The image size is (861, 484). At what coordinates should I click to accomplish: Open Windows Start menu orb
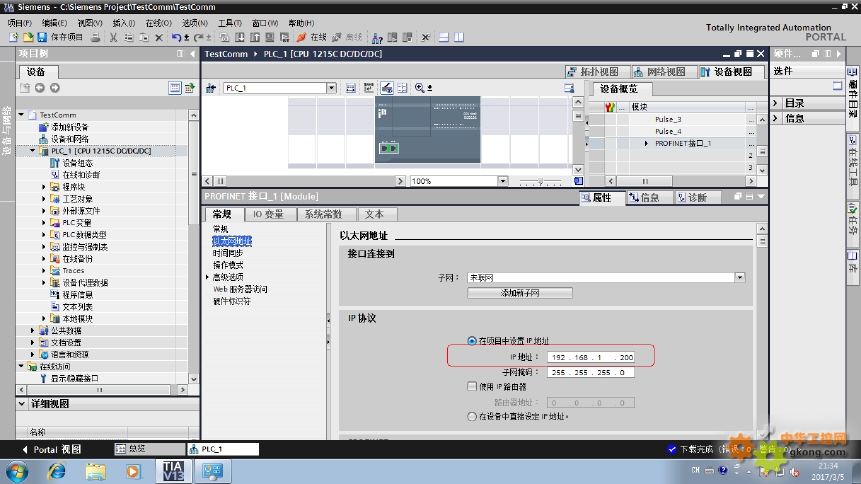[17, 471]
